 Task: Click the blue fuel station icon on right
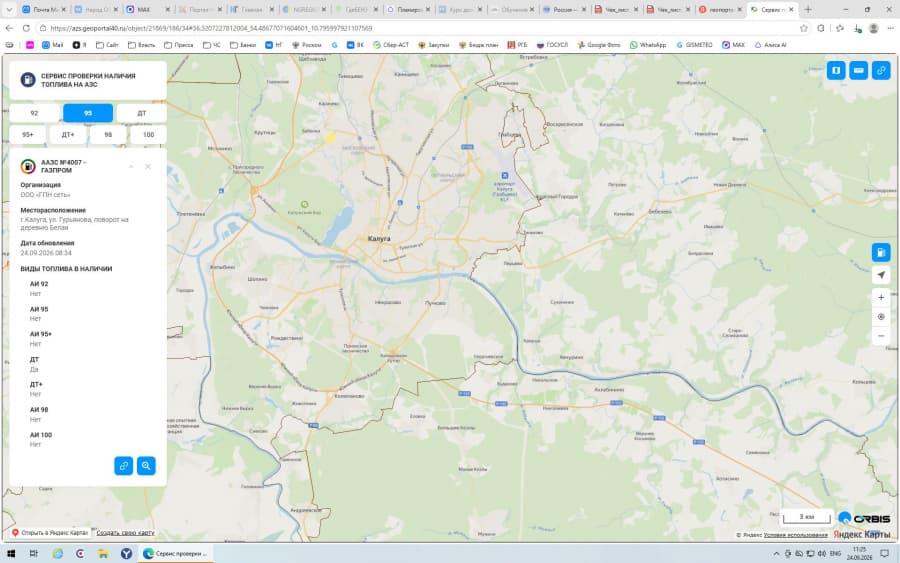point(881,252)
